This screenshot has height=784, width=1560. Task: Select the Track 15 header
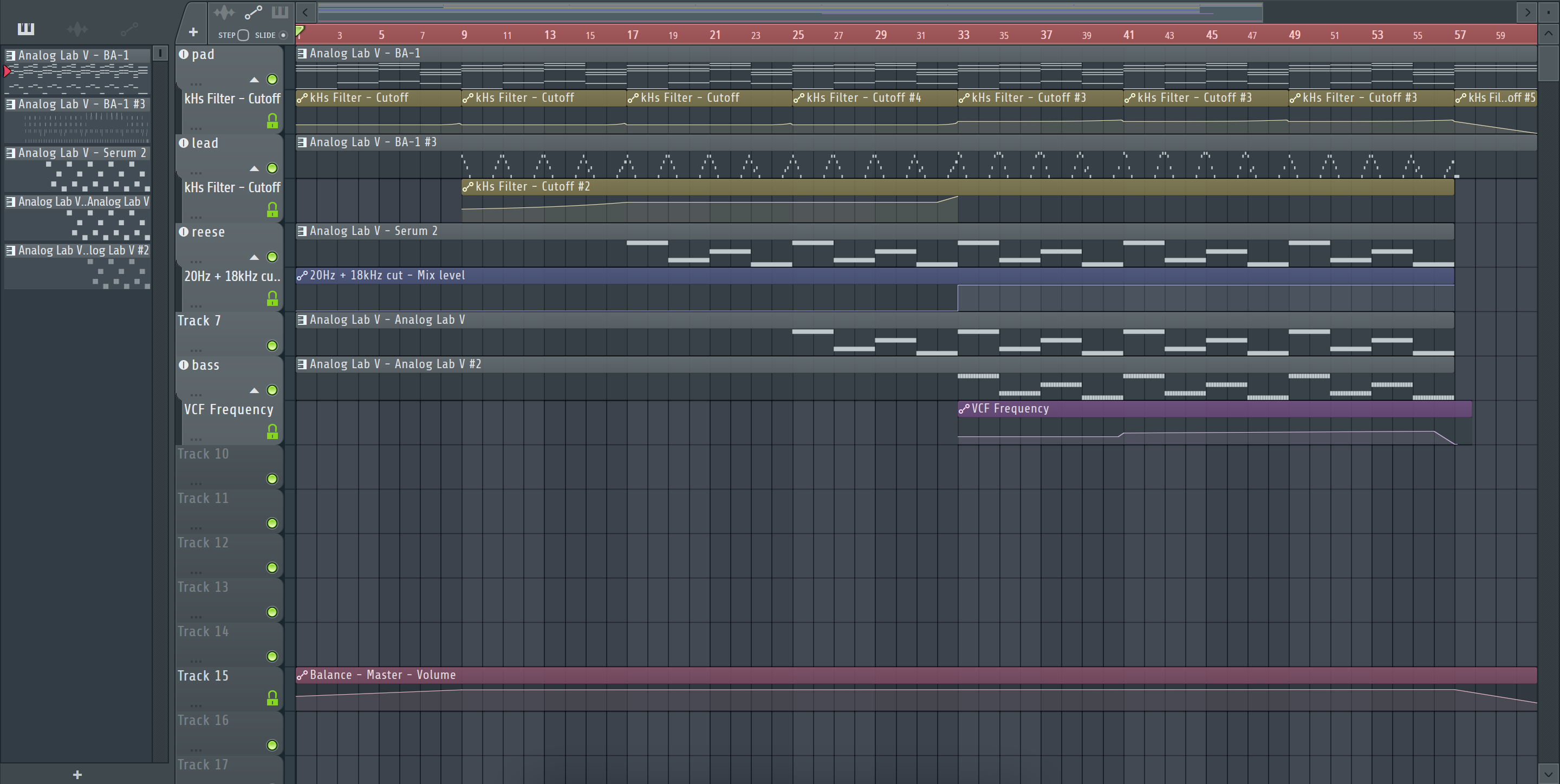click(x=229, y=689)
